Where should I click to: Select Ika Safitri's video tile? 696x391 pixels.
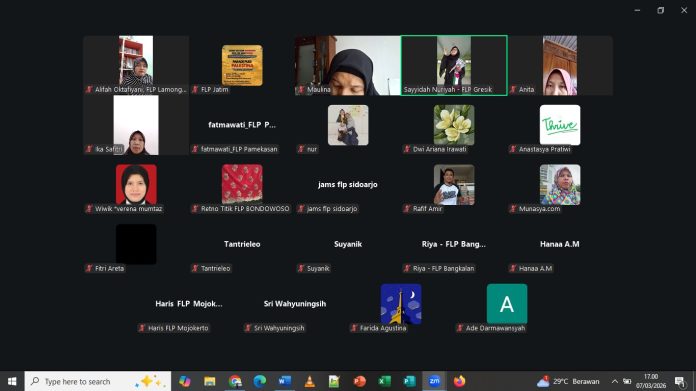click(136, 125)
